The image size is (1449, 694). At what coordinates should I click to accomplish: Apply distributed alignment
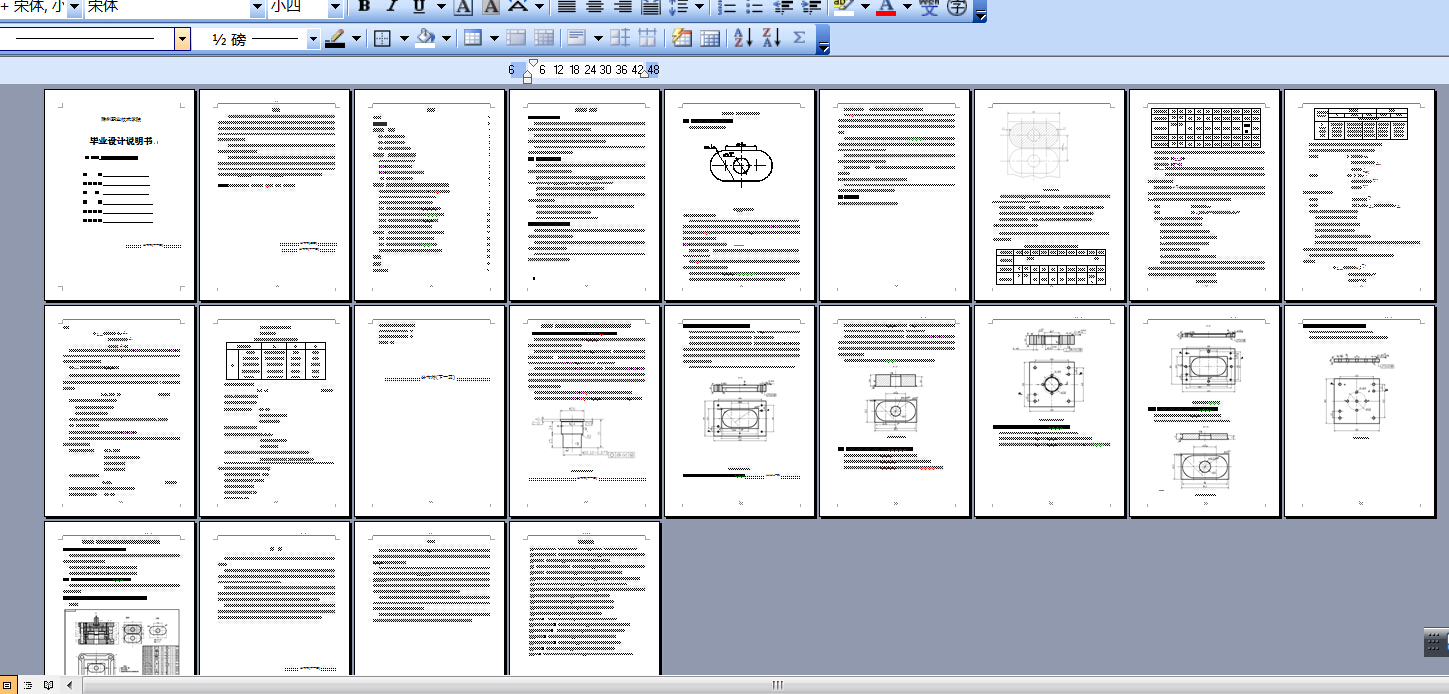[x=650, y=7]
